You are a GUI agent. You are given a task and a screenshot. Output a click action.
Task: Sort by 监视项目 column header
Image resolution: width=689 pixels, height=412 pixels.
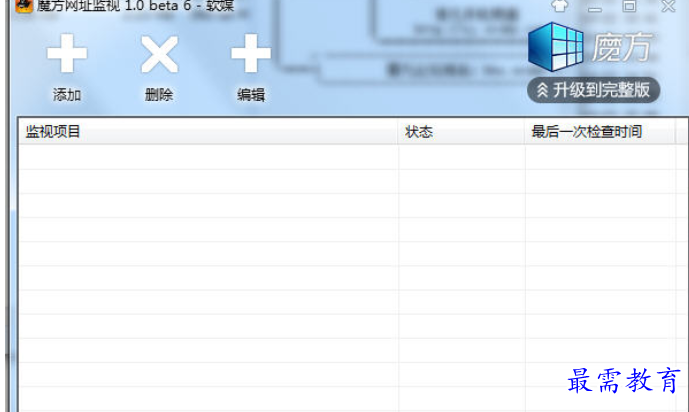coord(208,131)
